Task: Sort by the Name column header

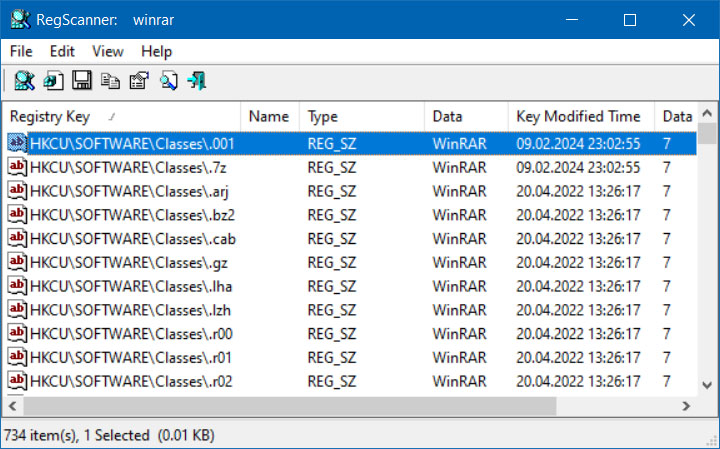Action: 270,117
